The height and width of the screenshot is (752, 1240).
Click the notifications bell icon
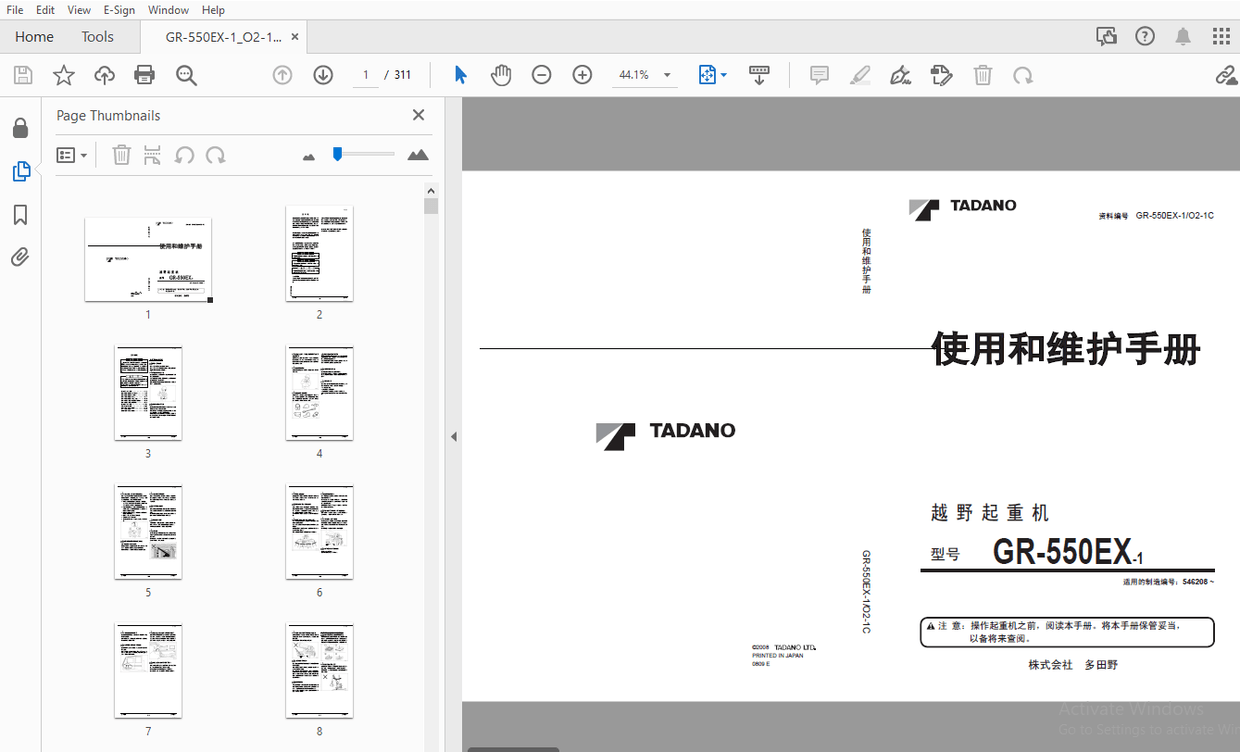tap(1183, 35)
